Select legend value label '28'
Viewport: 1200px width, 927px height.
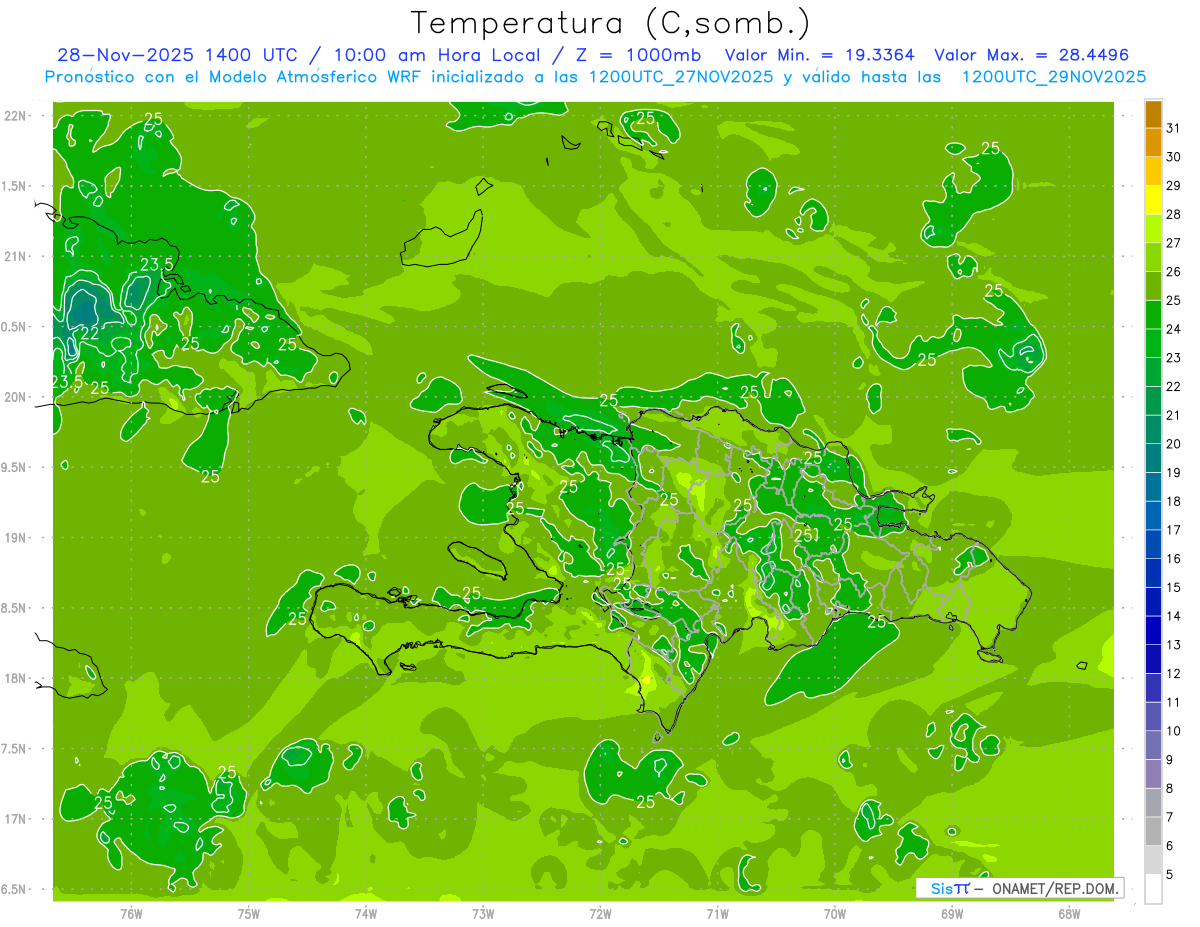click(x=1174, y=214)
